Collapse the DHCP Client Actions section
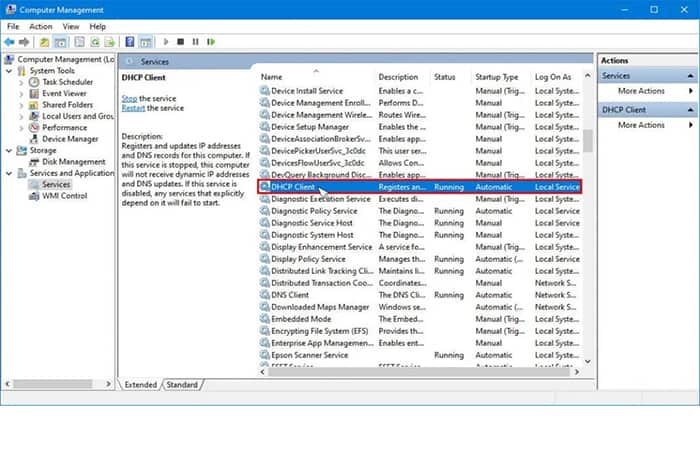The height and width of the screenshot is (450, 700). [x=690, y=110]
